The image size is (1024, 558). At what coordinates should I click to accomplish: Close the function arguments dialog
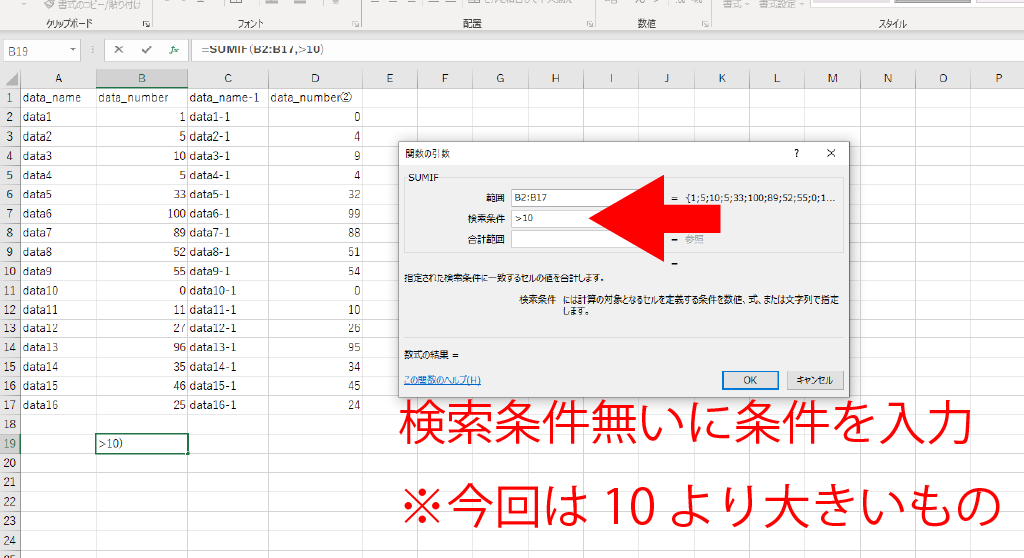[830, 154]
